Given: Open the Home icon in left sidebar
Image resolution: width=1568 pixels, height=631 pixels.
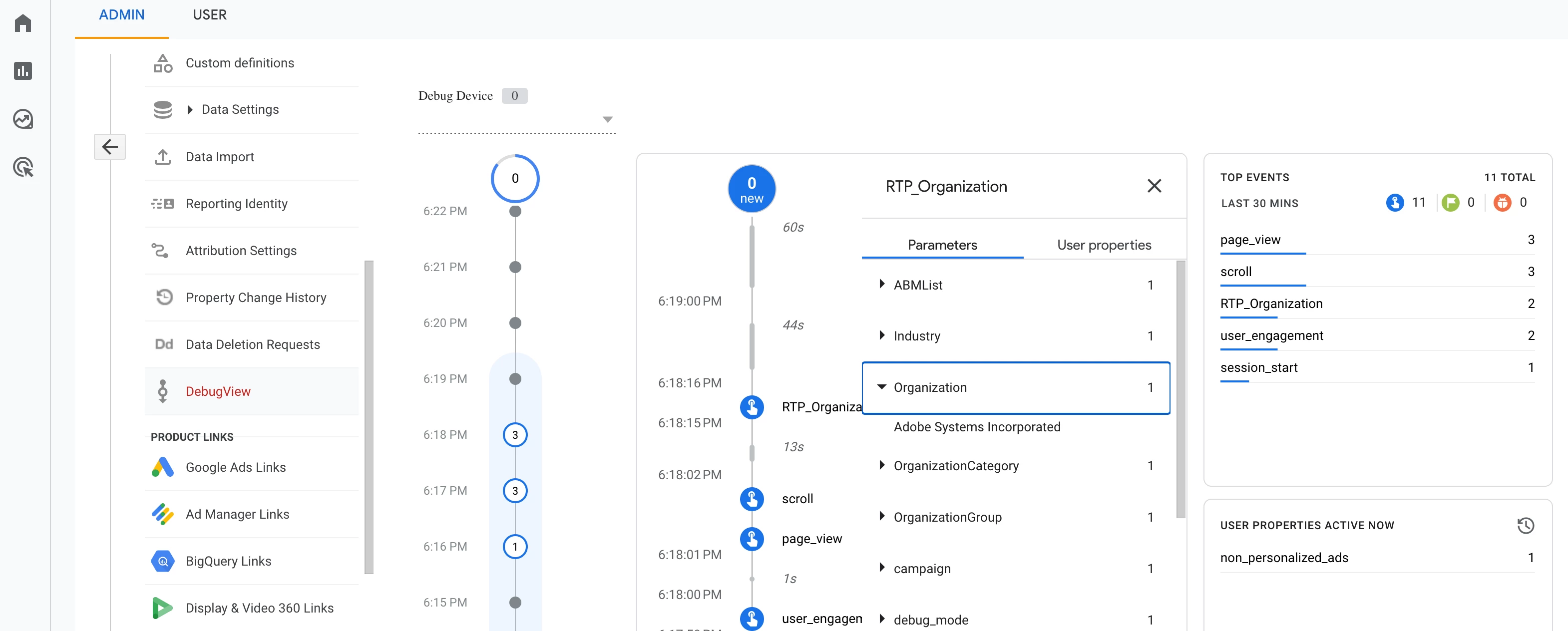Looking at the screenshot, I should (23, 23).
